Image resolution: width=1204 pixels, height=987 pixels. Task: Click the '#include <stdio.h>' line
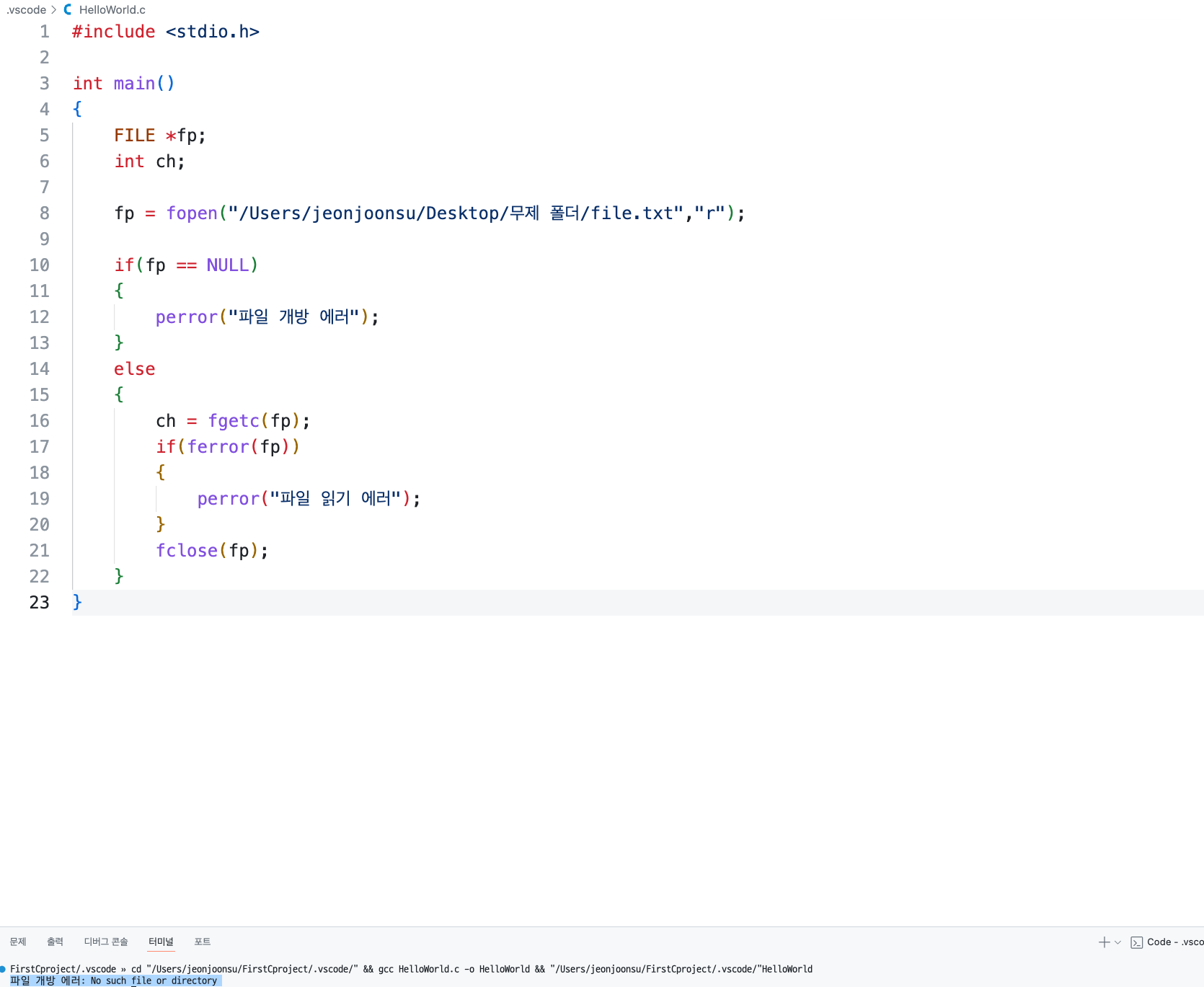click(x=166, y=32)
